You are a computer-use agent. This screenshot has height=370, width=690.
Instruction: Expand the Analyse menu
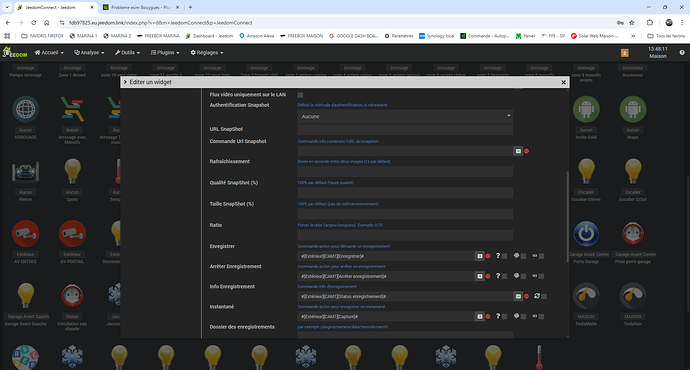[89, 52]
